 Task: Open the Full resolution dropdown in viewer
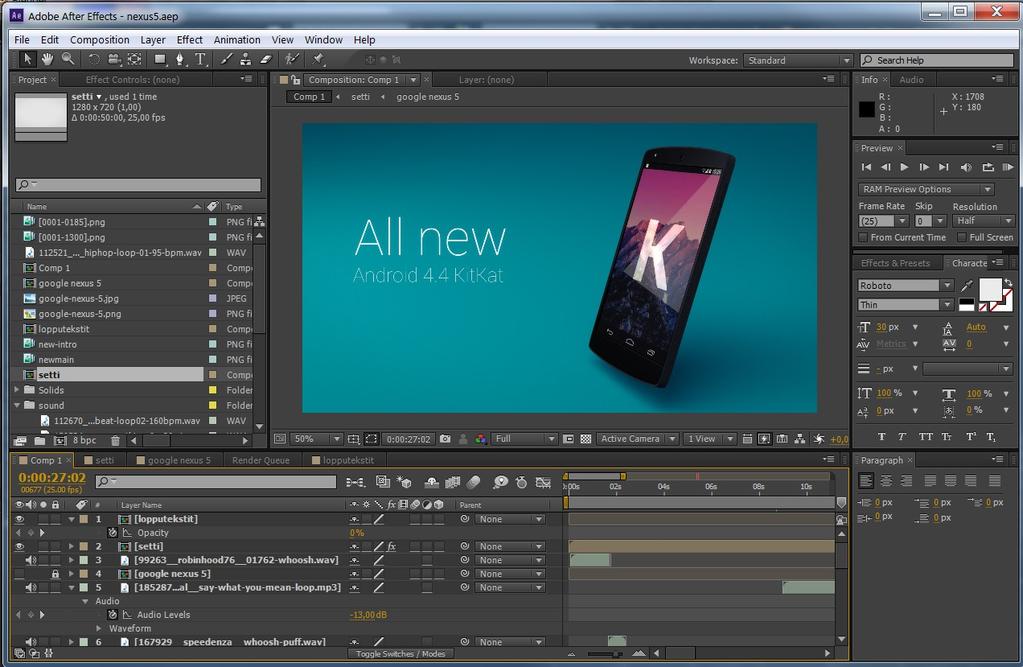tap(525, 439)
